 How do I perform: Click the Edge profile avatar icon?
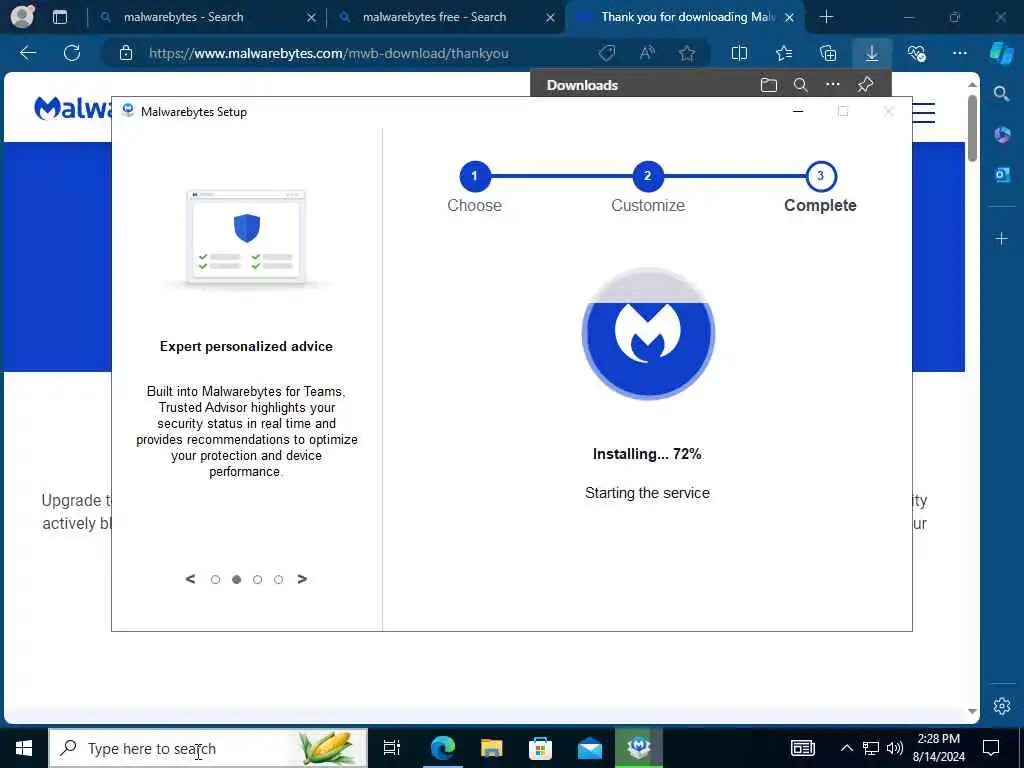[x=22, y=16]
